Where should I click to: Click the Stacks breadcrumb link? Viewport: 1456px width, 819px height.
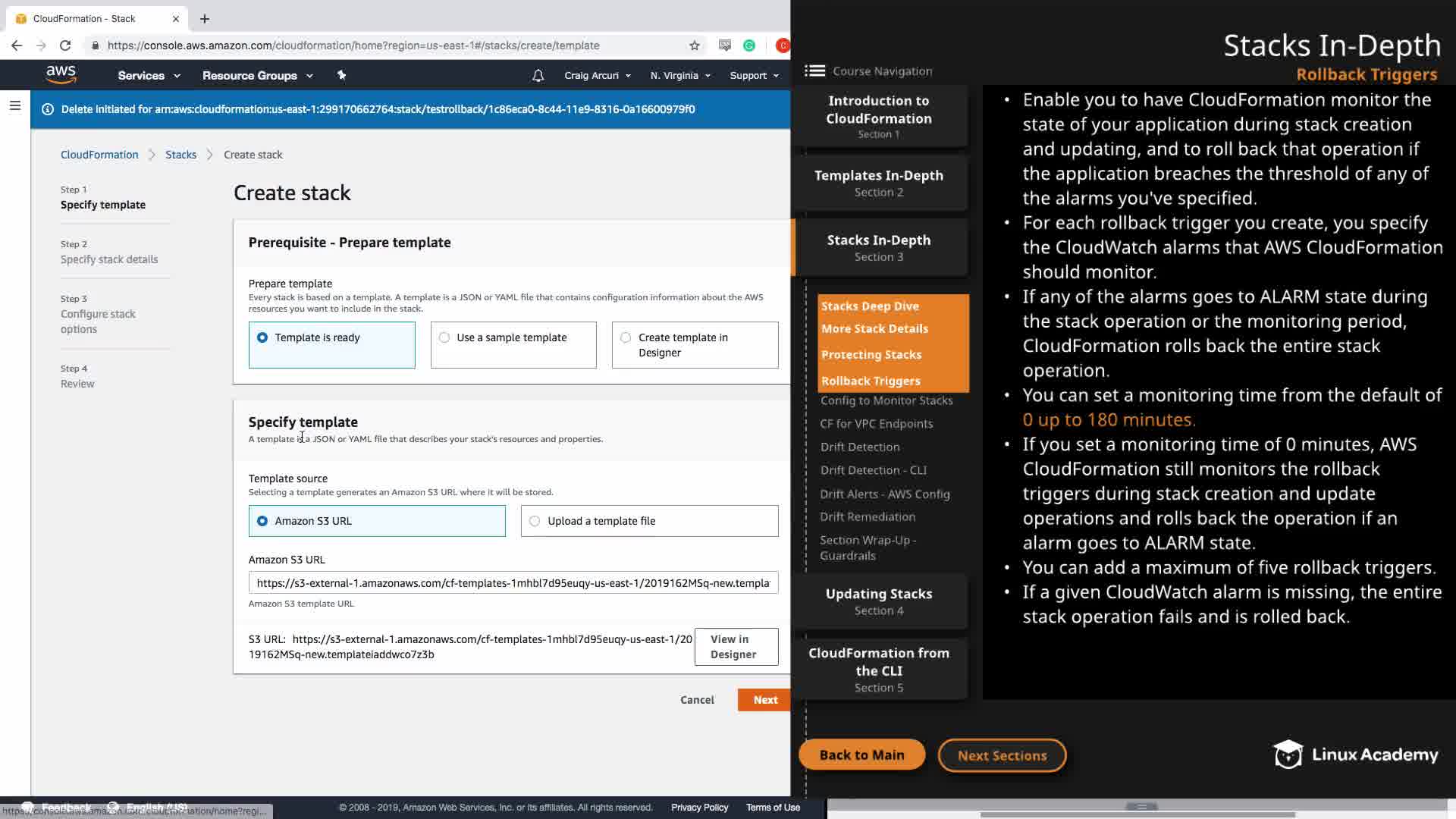tap(180, 155)
